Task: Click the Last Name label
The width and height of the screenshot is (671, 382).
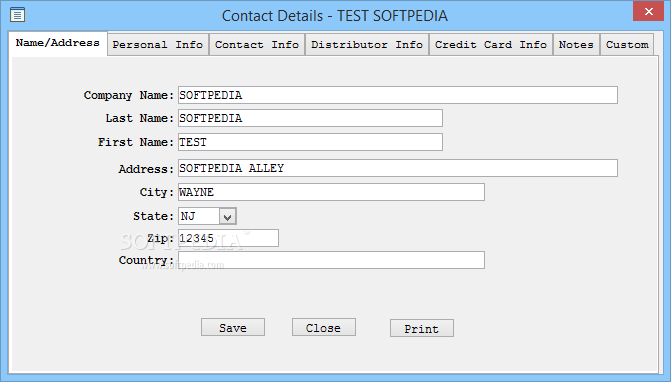Action: coord(140,118)
